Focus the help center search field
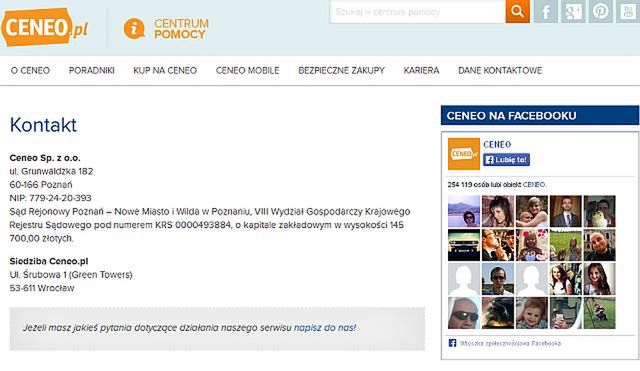The image size is (640, 371). pyautogui.click(x=417, y=12)
